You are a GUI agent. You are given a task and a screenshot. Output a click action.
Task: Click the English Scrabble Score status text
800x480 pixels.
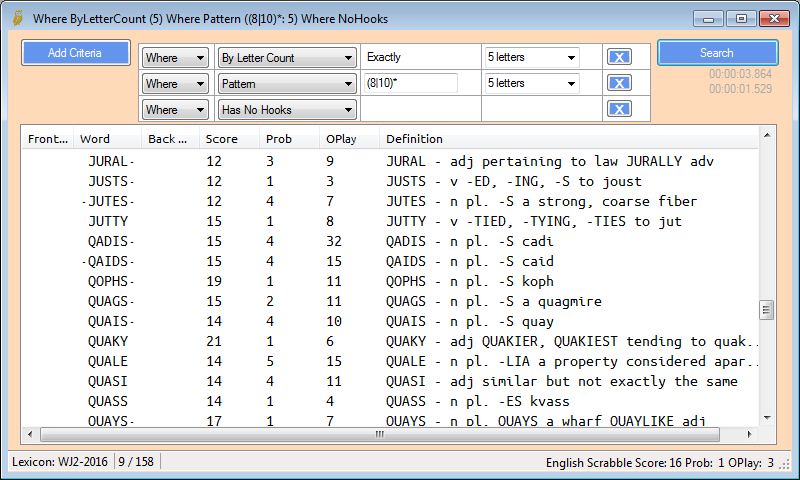click(660, 463)
